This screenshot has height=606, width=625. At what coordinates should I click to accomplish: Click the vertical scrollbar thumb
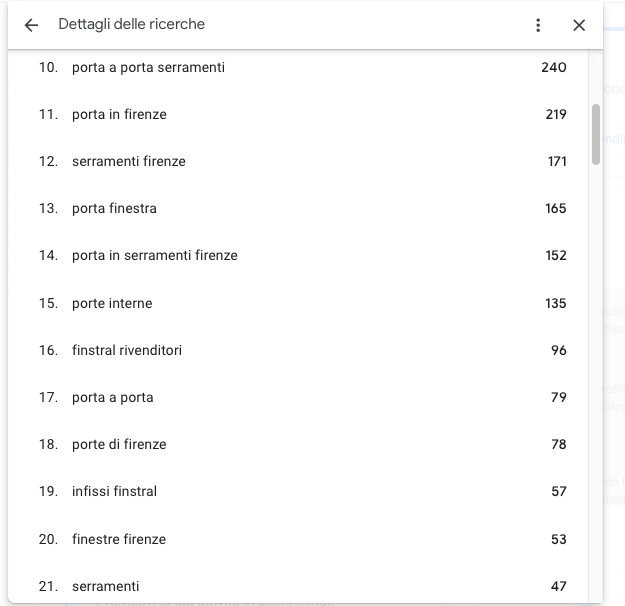596,134
